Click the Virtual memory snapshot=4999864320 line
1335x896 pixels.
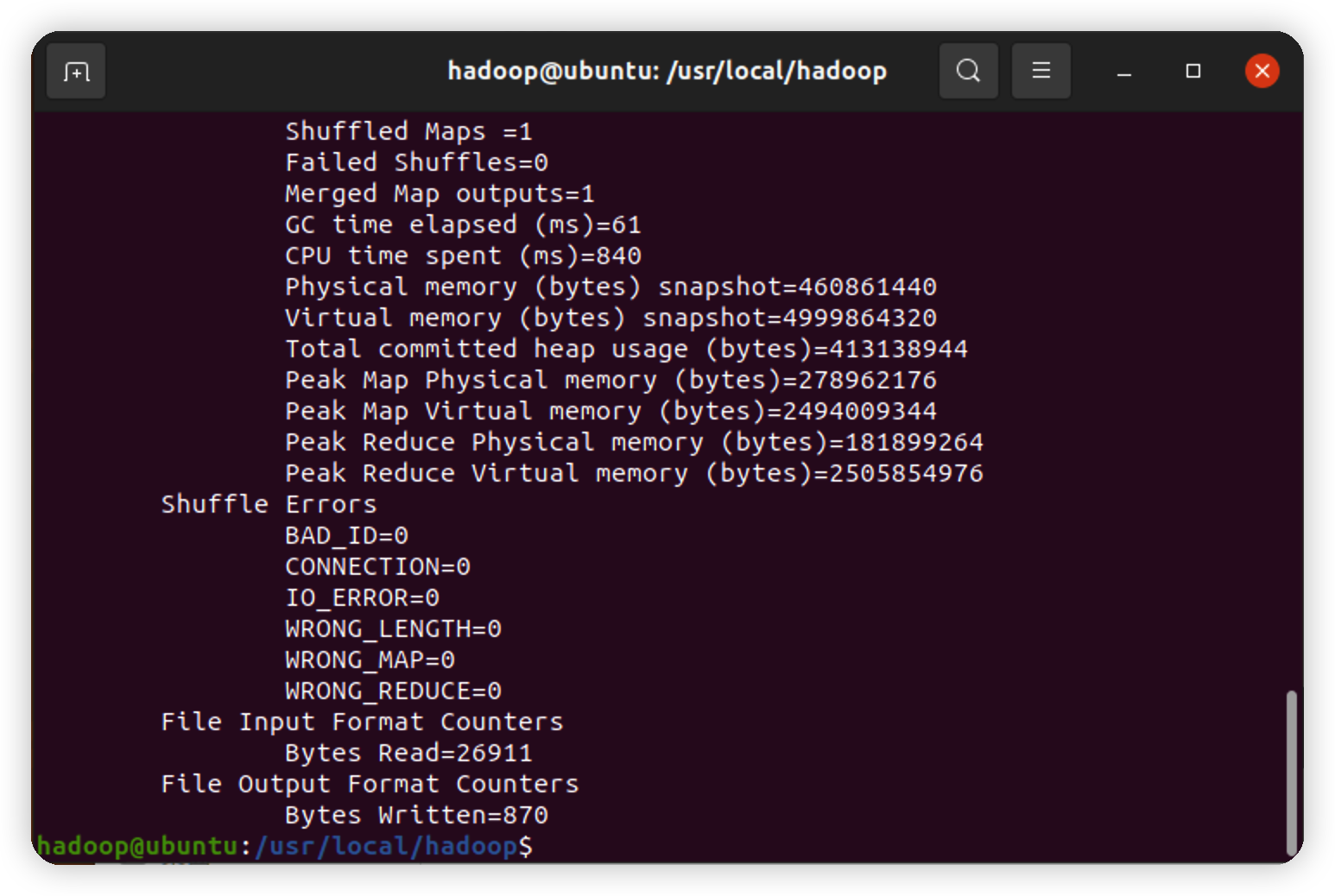[x=611, y=318]
